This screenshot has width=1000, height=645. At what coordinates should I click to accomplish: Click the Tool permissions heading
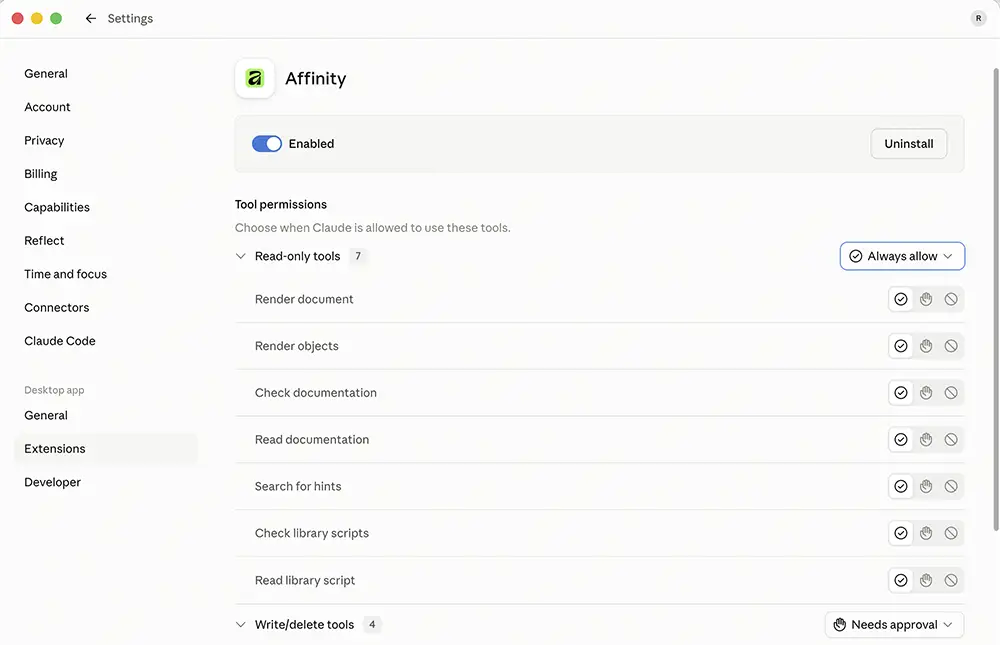point(281,204)
